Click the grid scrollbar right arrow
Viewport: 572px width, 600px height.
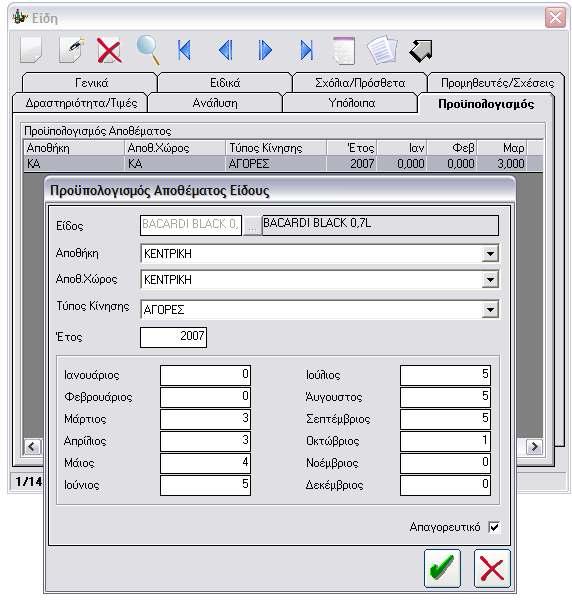coord(534,447)
